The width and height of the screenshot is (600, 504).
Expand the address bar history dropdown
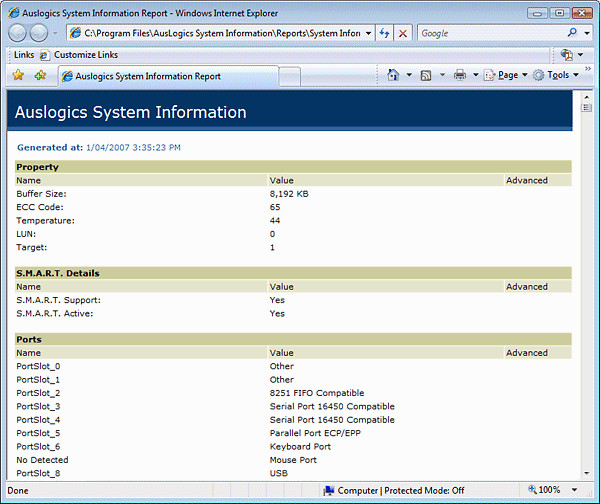368,33
